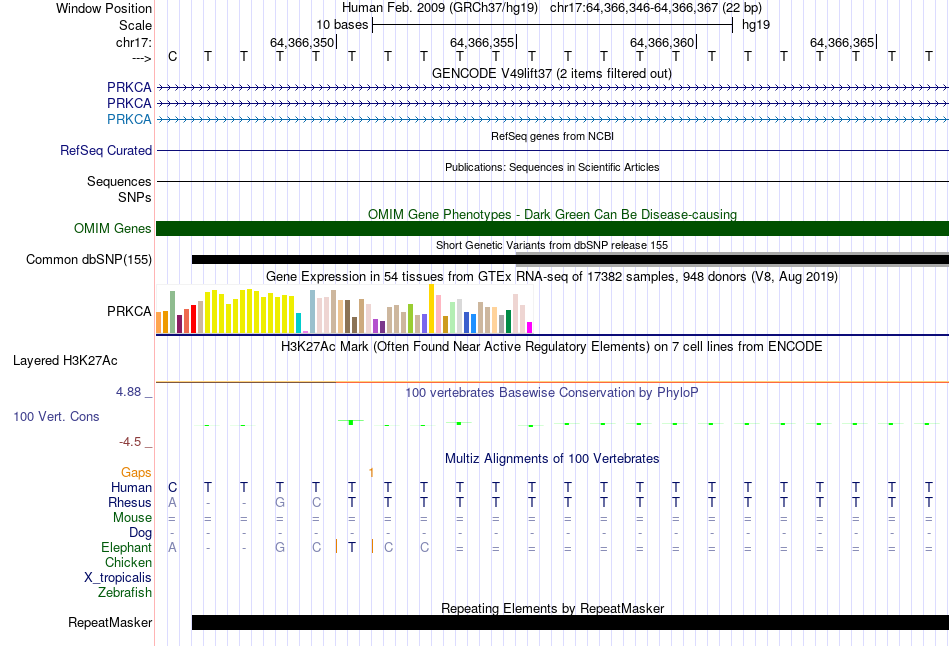Image resolution: width=950 pixels, height=646 pixels.
Task: Click the Elephant G base
Action: (x=280, y=547)
